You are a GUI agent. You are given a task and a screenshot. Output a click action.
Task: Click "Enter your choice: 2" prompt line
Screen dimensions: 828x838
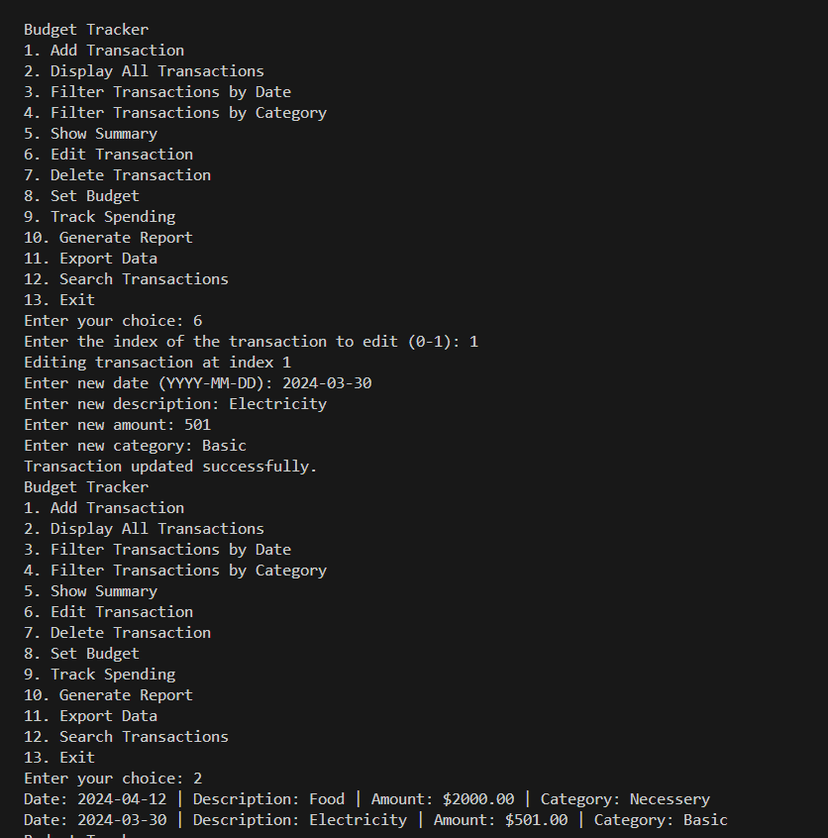point(113,778)
